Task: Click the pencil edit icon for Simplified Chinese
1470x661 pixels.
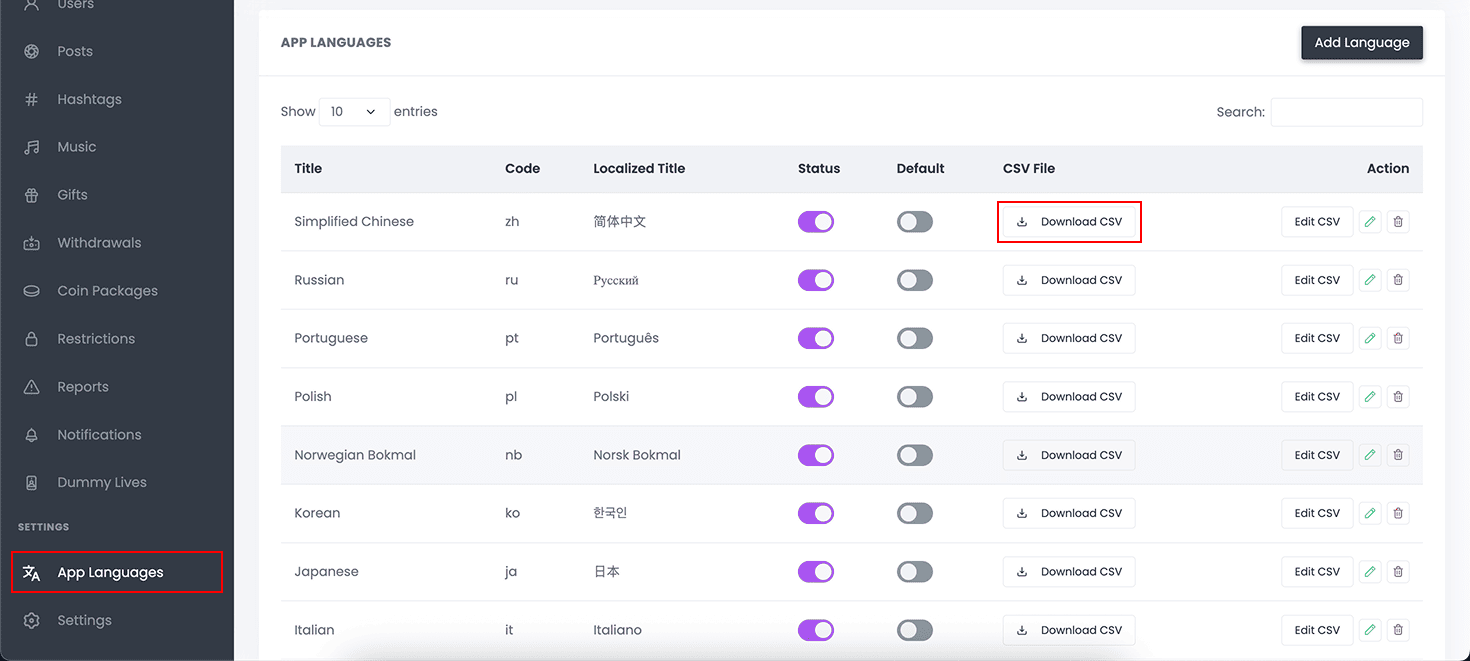Action: 1370,222
